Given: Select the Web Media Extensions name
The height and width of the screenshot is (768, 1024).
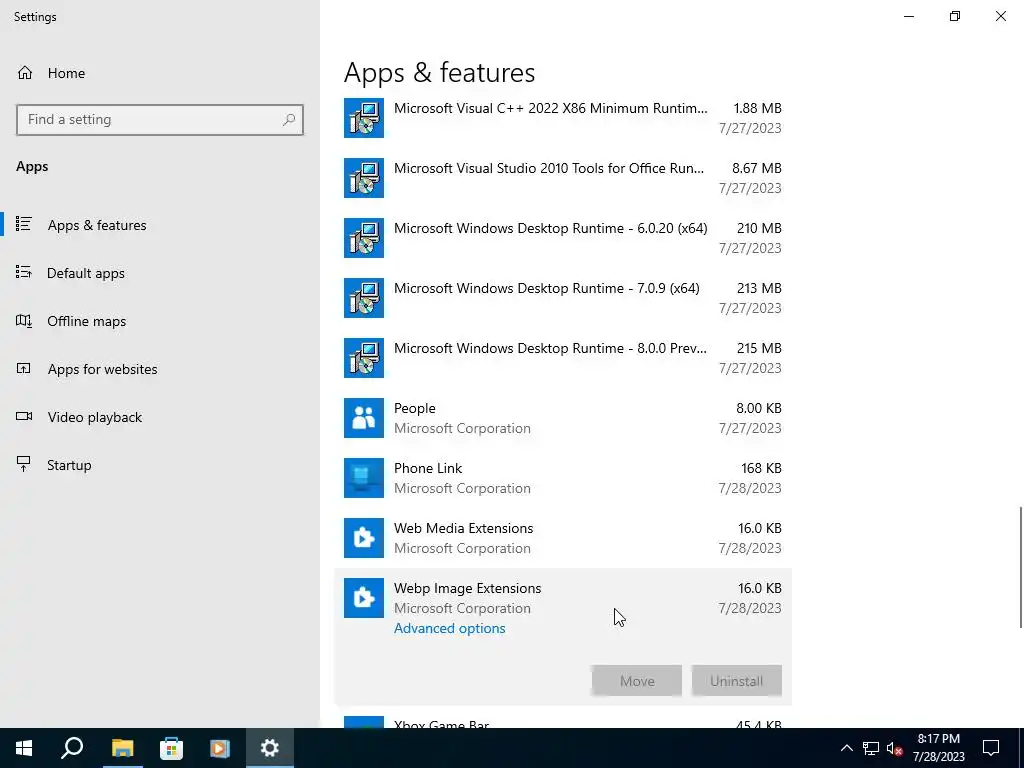Looking at the screenshot, I should (x=464, y=528).
